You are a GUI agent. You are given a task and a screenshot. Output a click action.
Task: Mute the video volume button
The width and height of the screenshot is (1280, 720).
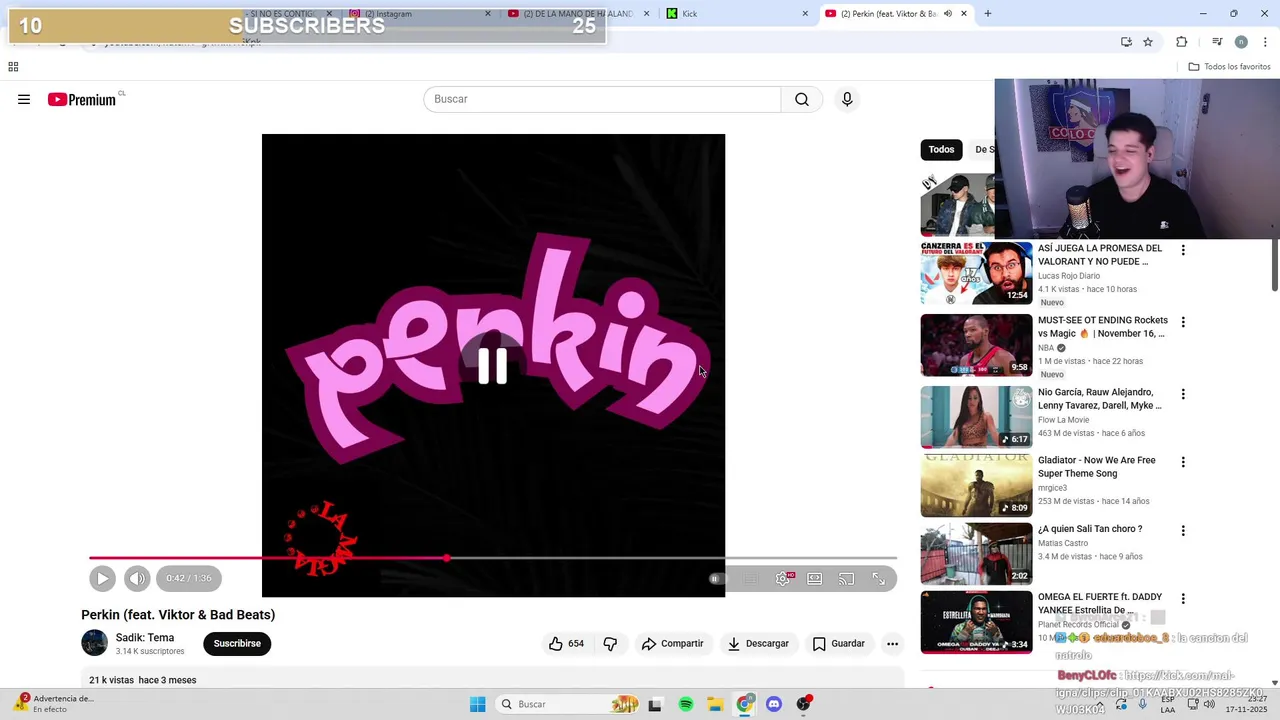coord(137,578)
